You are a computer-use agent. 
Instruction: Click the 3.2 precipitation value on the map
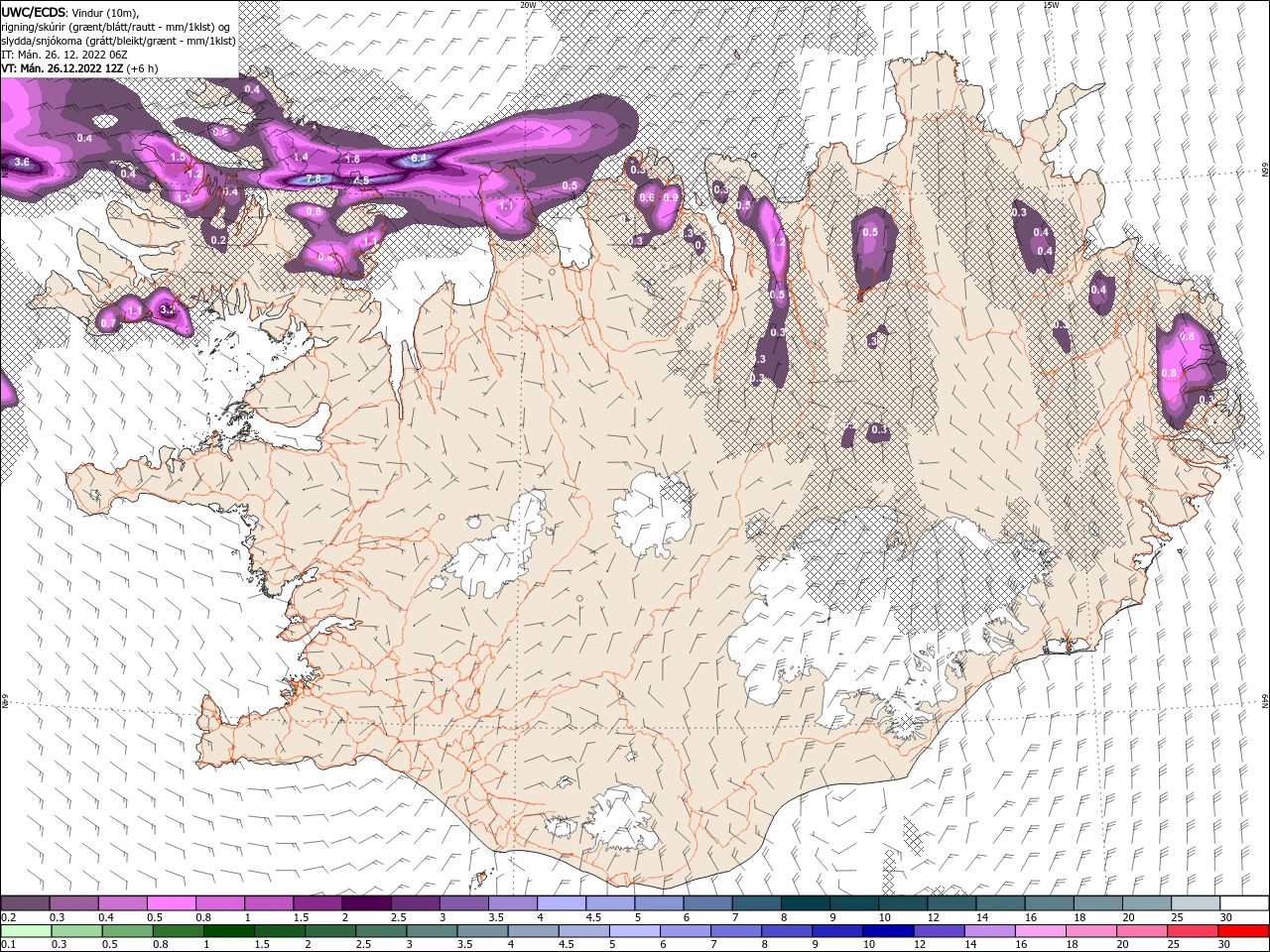point(167,310)
